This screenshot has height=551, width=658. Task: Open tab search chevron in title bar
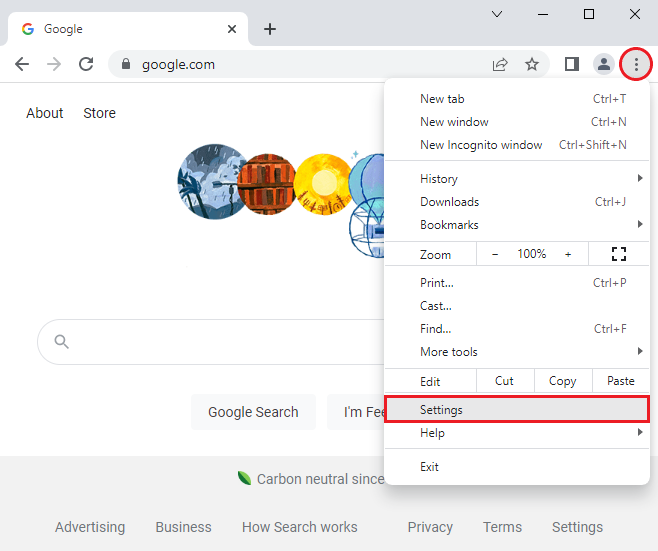497,14
